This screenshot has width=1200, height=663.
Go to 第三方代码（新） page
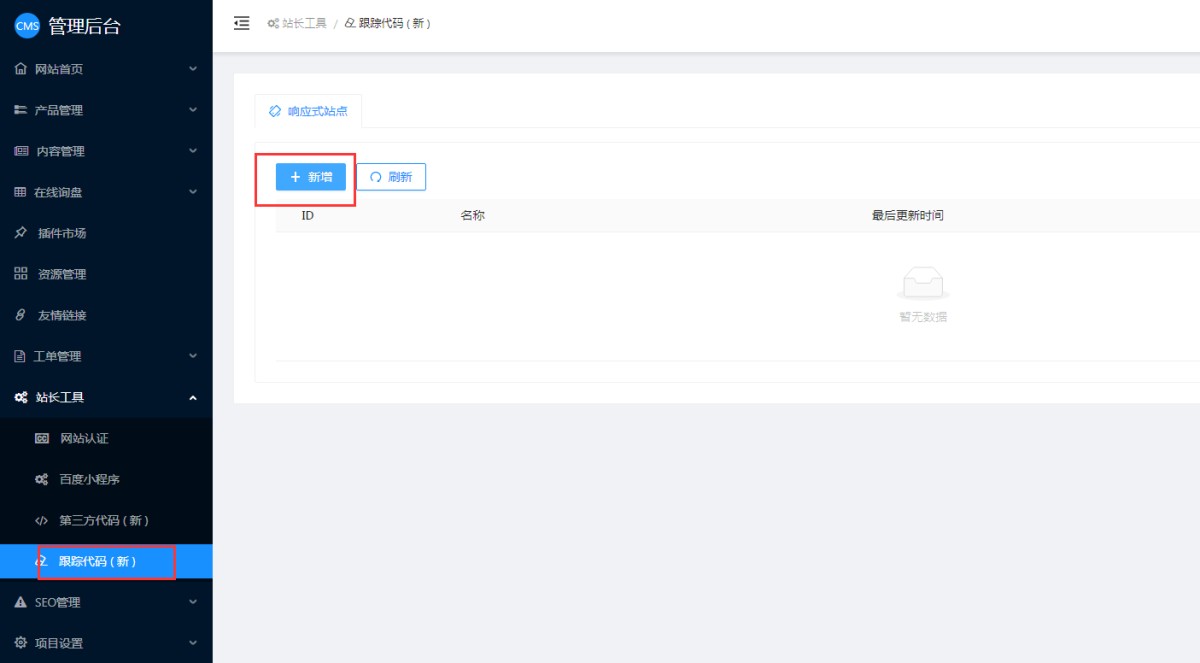point(104,520)
